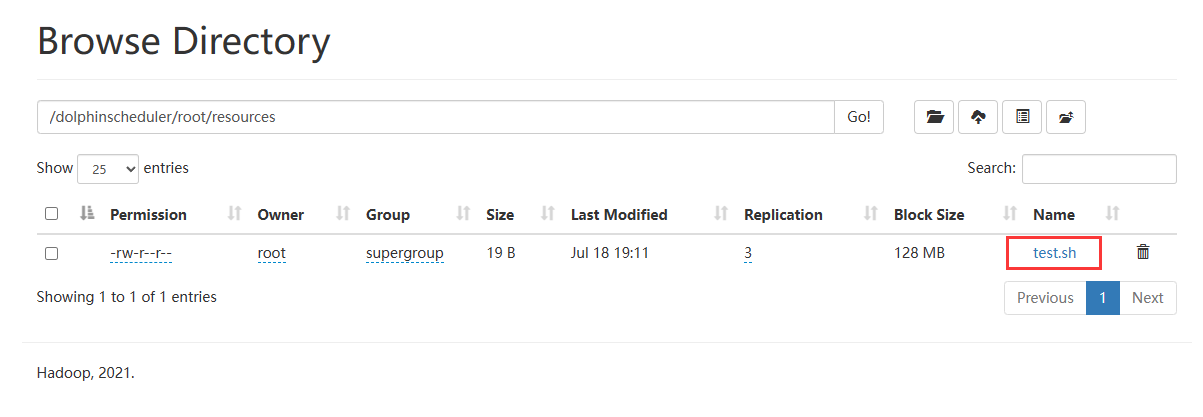Image resolution: width=1203 pixels, height=417 pixels.
Task: Sort by the Permission column arrows icon
Action: tap(235, 214)
